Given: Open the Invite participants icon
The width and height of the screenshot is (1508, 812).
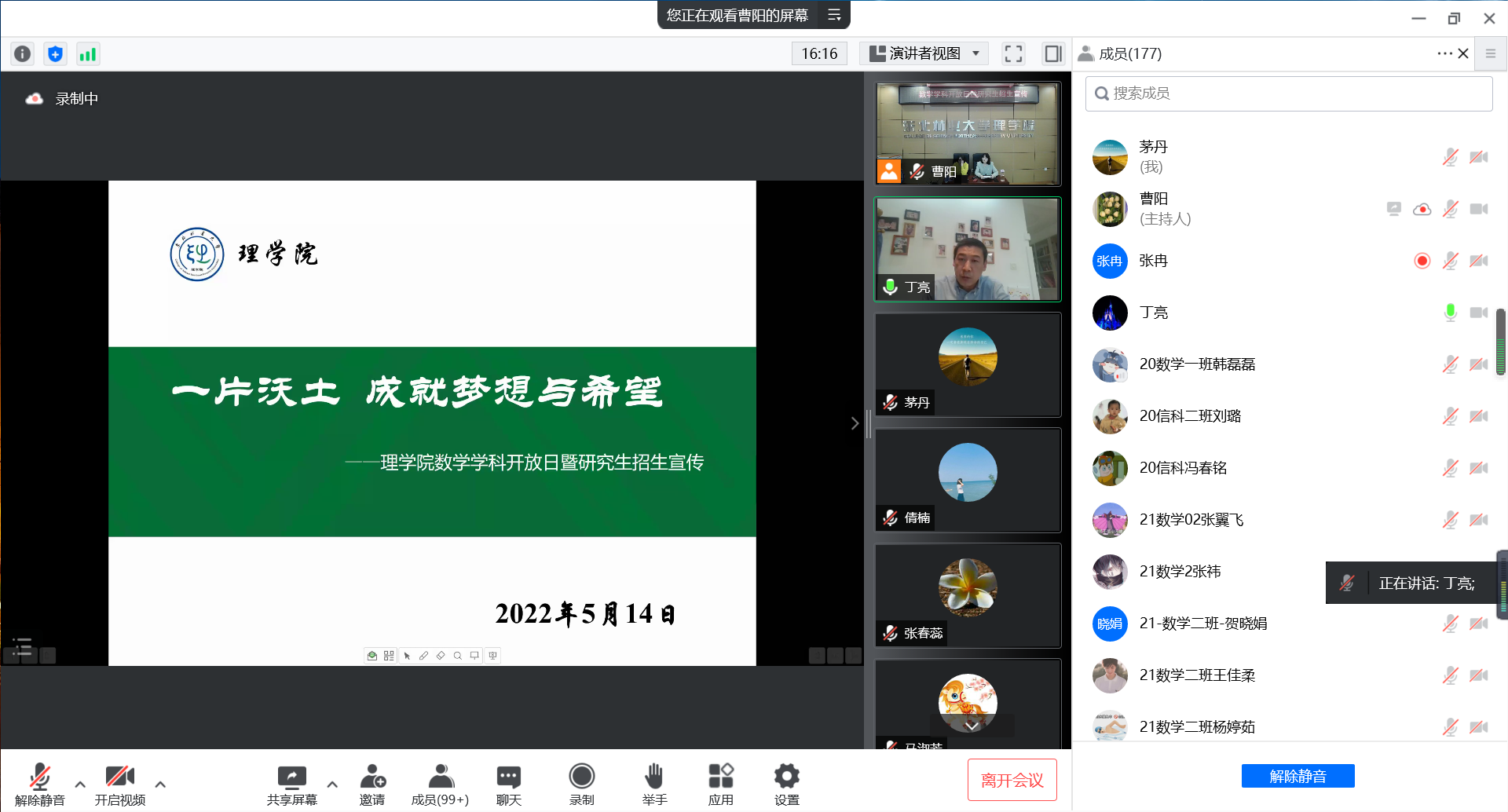Looking at the screenshot, I should [x=372, y=784].
